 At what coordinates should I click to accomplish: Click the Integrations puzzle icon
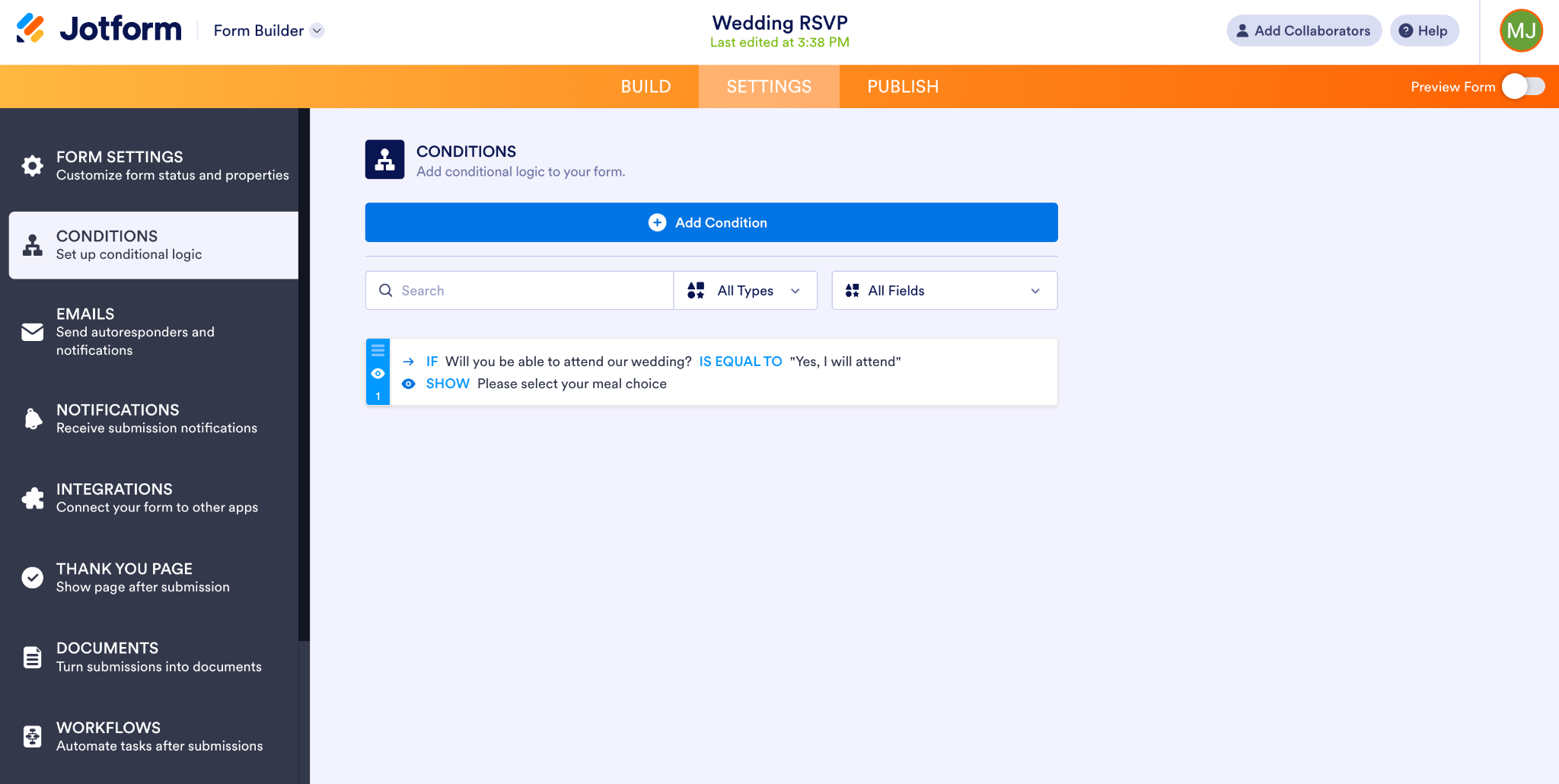click(x=33, y=498)
